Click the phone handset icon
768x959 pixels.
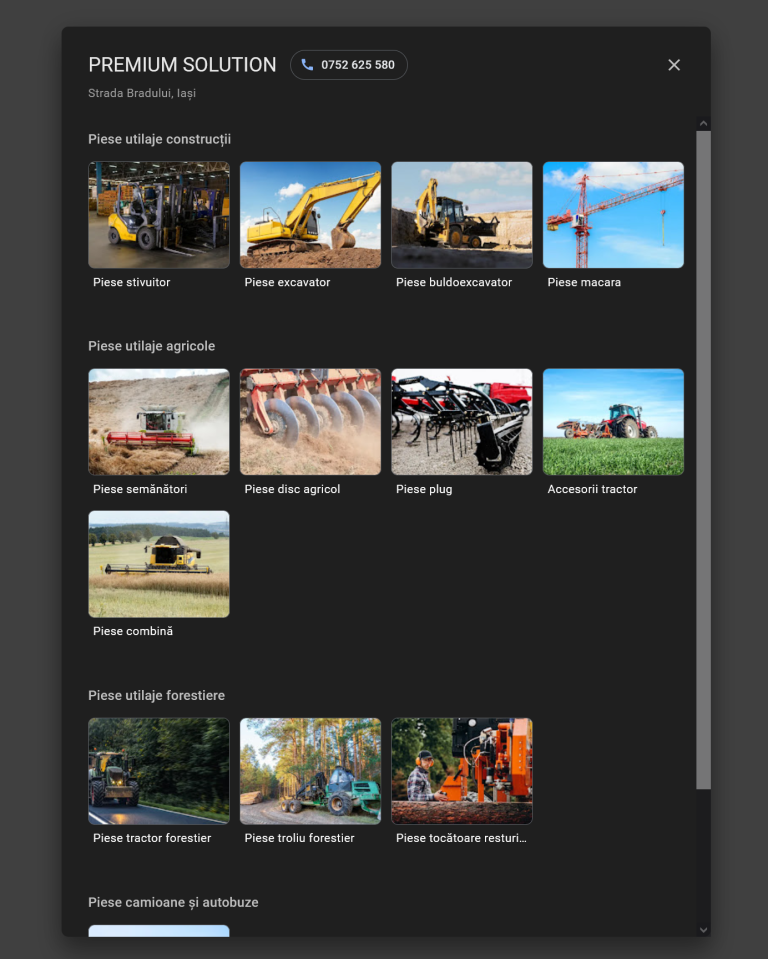pos(307,65)
